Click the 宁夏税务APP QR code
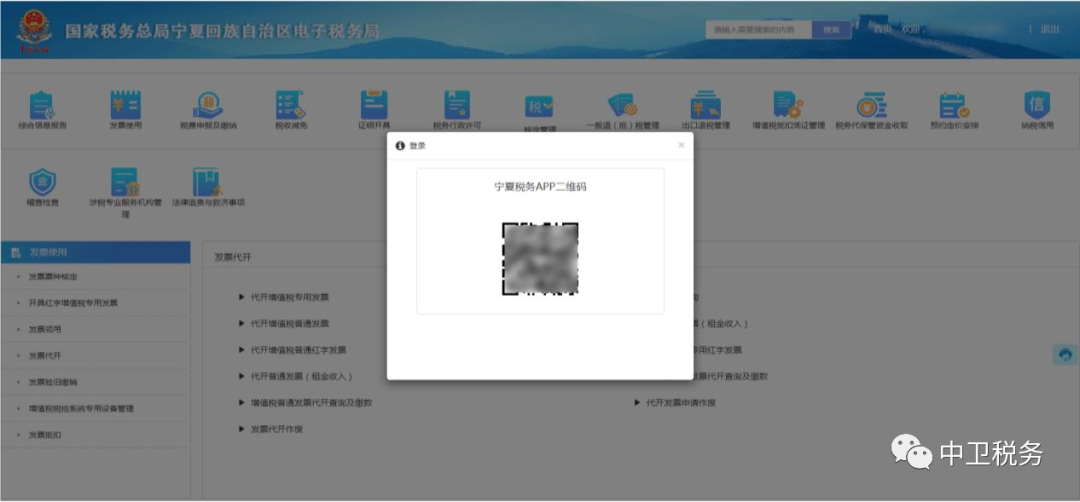This screenshot has width=1080, height=502. pyautogui.click(x=540, y=259)
